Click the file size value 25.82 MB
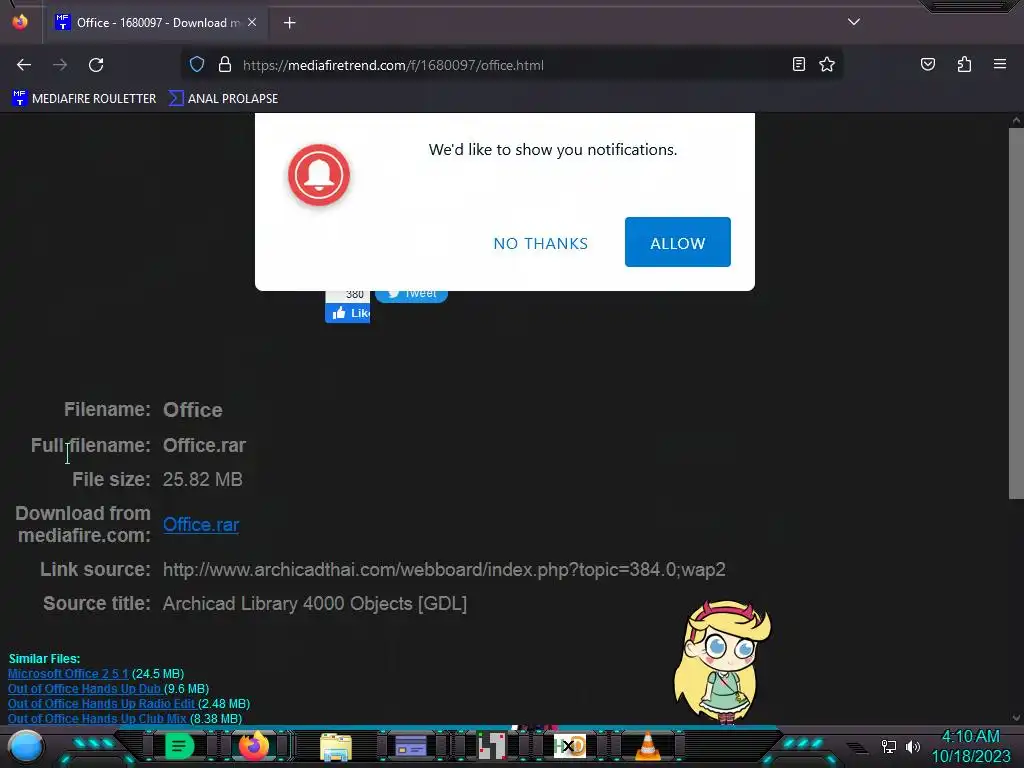The image size is (1024, 768). [202, 479]
